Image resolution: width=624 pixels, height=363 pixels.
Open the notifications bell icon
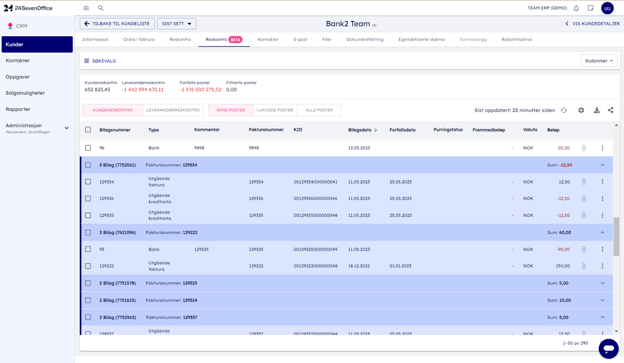click(x=576, y=8)
